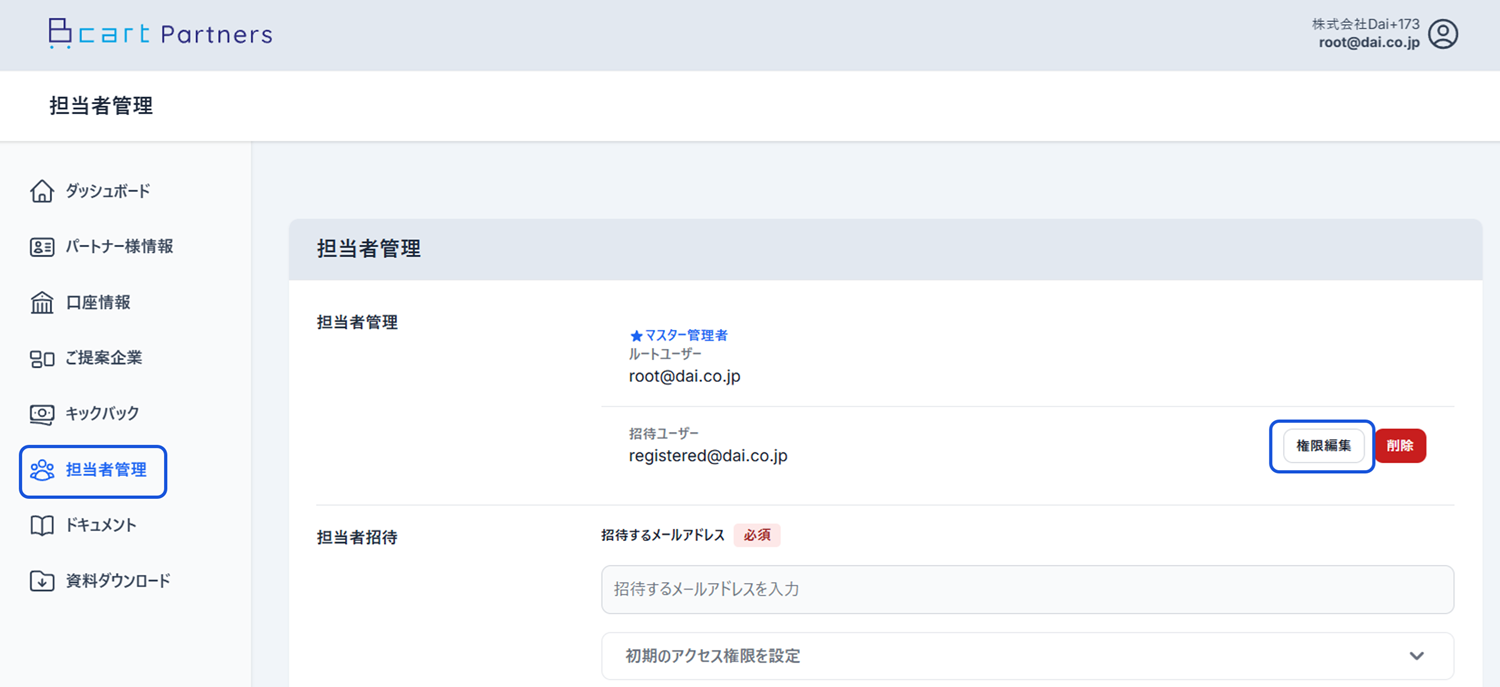The image size is (1500, 687).
Task: Click the ルートユーザー label
Action: 665,354
